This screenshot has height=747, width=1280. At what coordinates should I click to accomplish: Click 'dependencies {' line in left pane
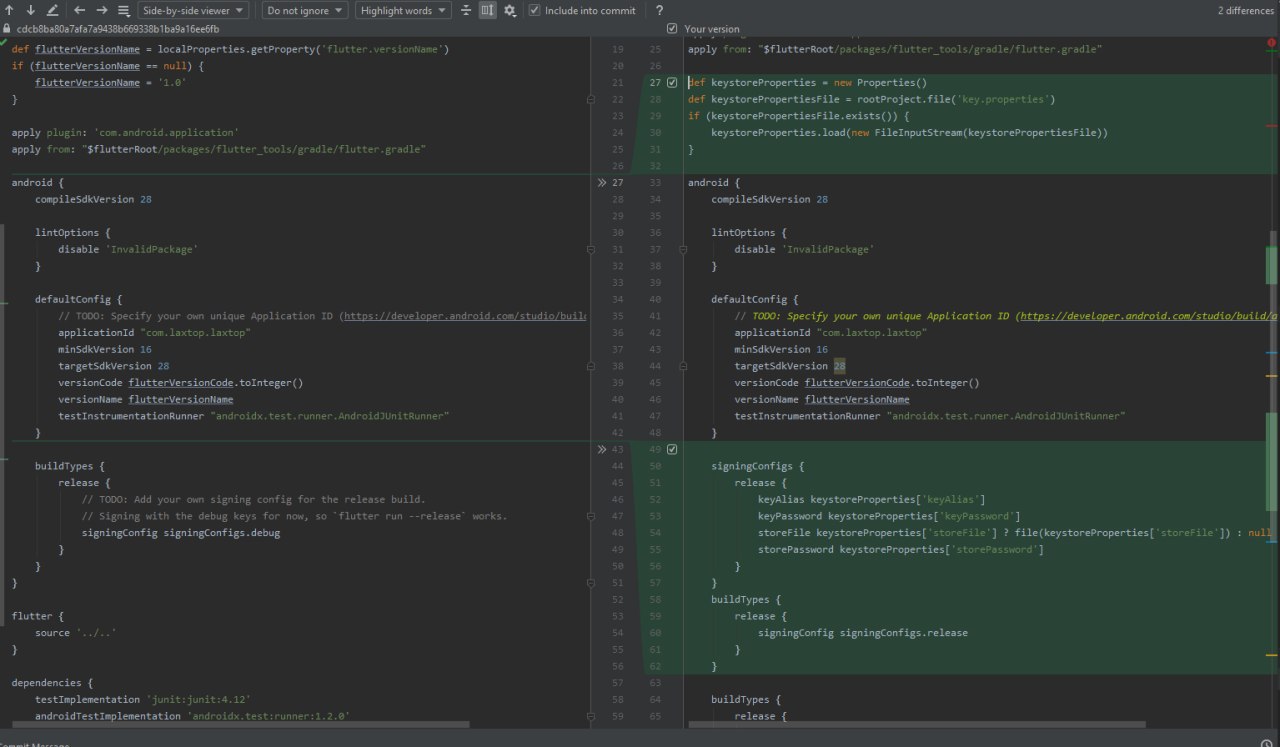pos(52,683)
